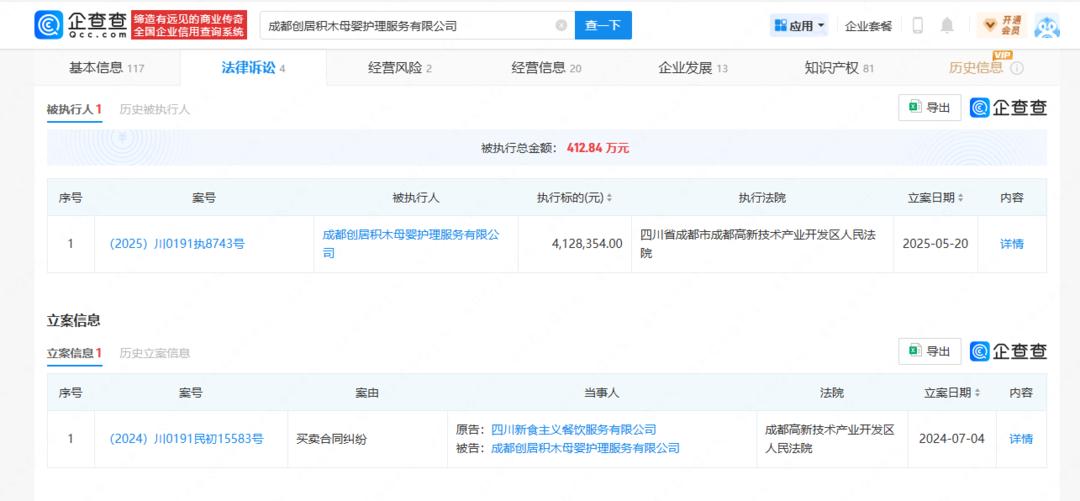Expand the 应用 dropdown menu

[x=799, y=26]
